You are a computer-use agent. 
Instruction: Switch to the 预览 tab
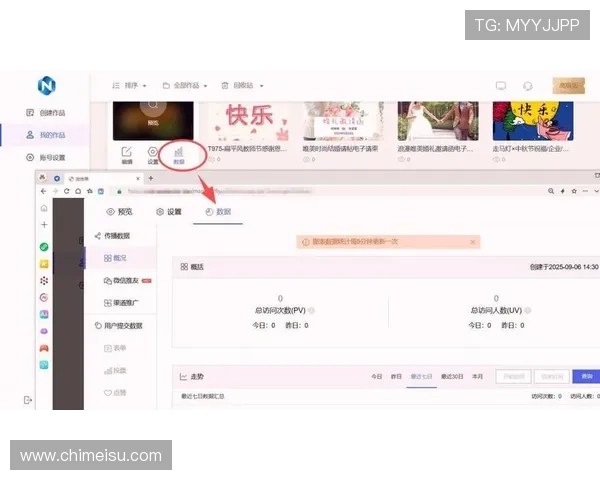pos(119,212)
